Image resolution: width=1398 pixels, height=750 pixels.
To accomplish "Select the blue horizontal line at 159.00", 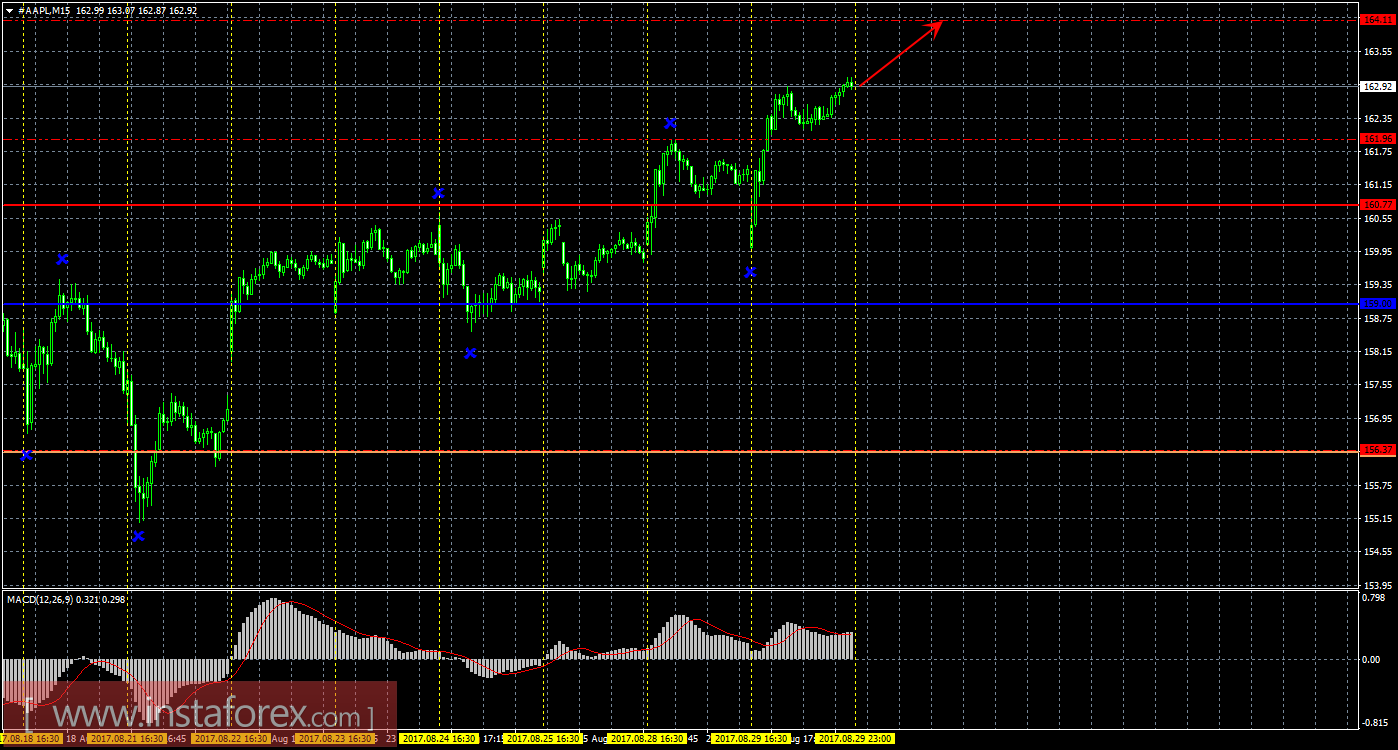I will tap(680, 304).
